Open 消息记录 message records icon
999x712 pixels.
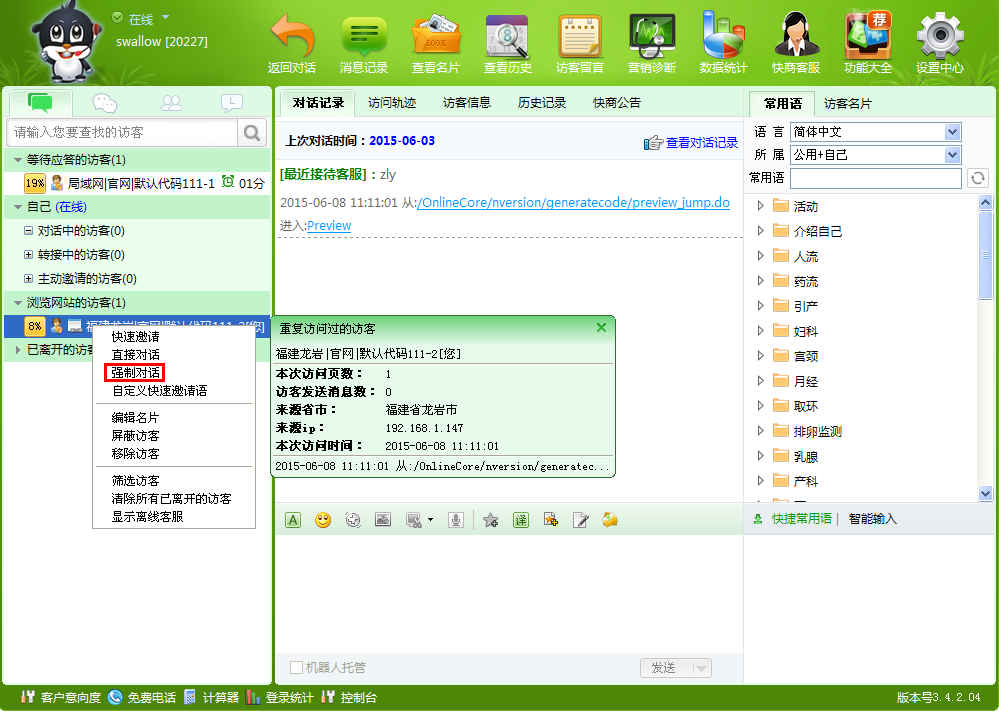[x=364, y=38]
